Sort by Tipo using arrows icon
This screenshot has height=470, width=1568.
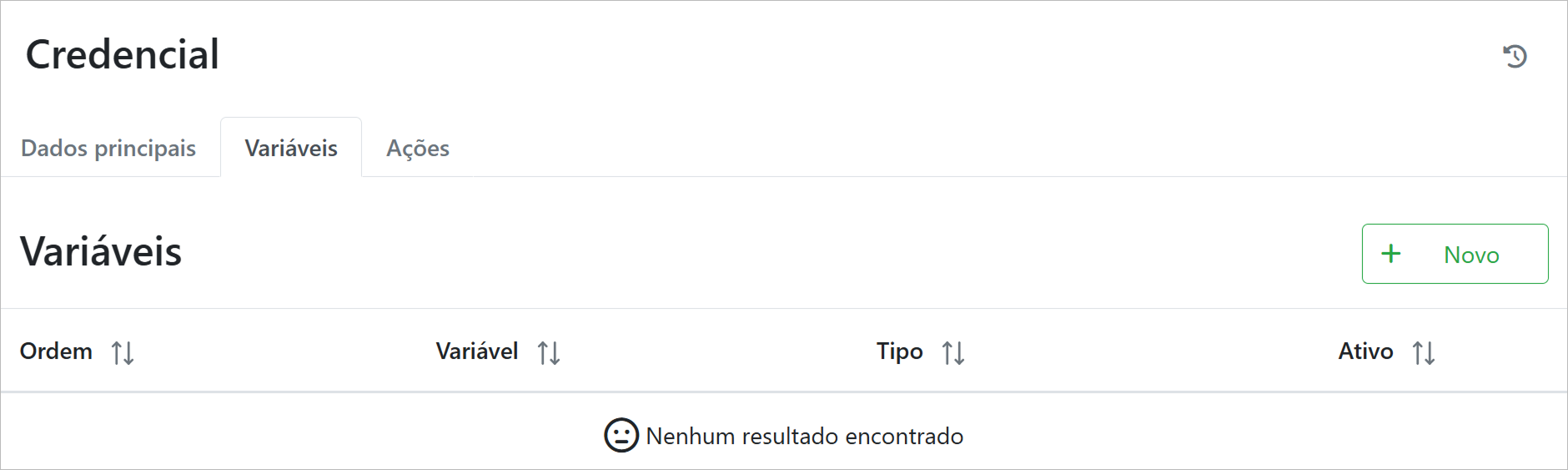[x=953, y=353]
